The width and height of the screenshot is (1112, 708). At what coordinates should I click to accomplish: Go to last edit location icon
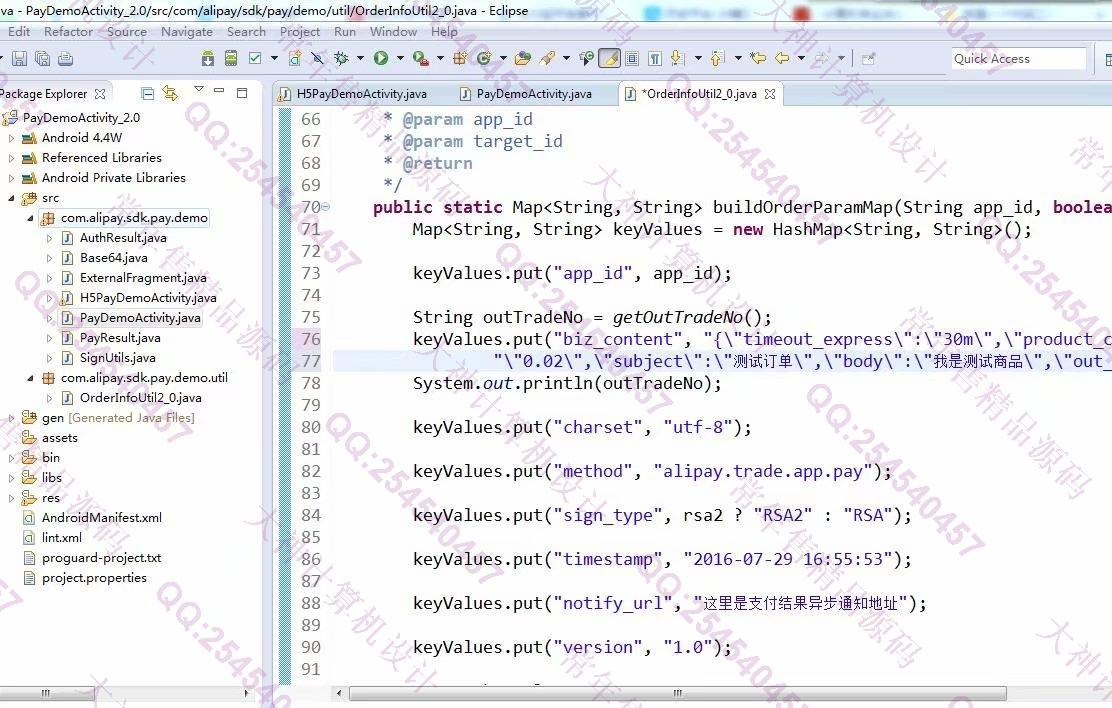[758, 59]
